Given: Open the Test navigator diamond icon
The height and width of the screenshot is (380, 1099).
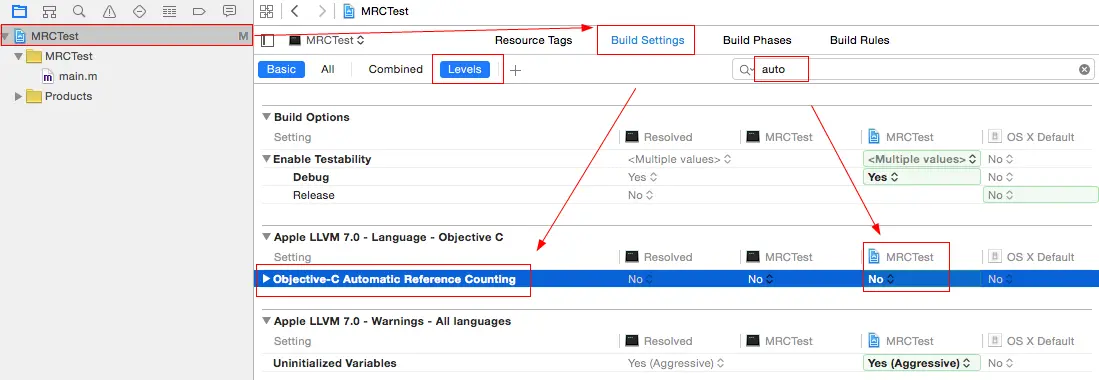Looking at the screenshot, I should 139,11.
